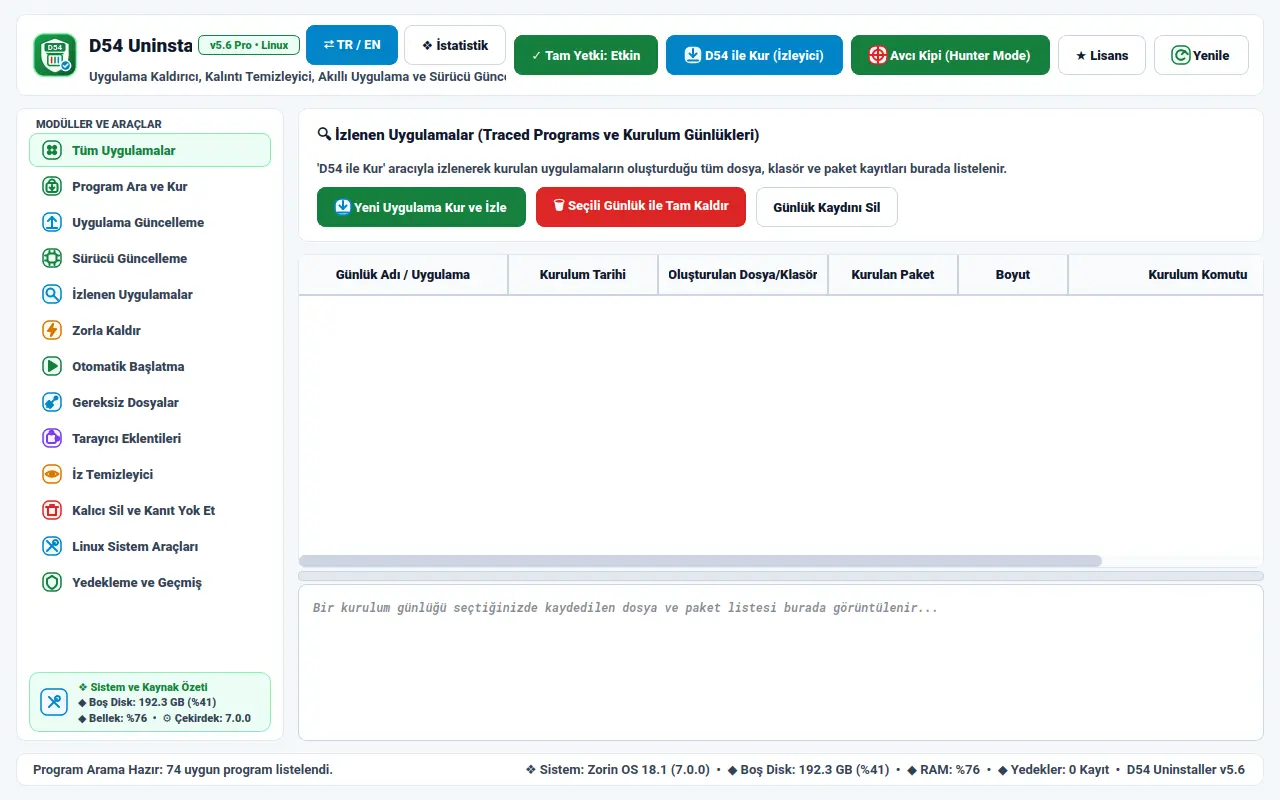Sort by Kurulum Komutu column header
Screen dimensions: 1280x800
coord(1166,274)
